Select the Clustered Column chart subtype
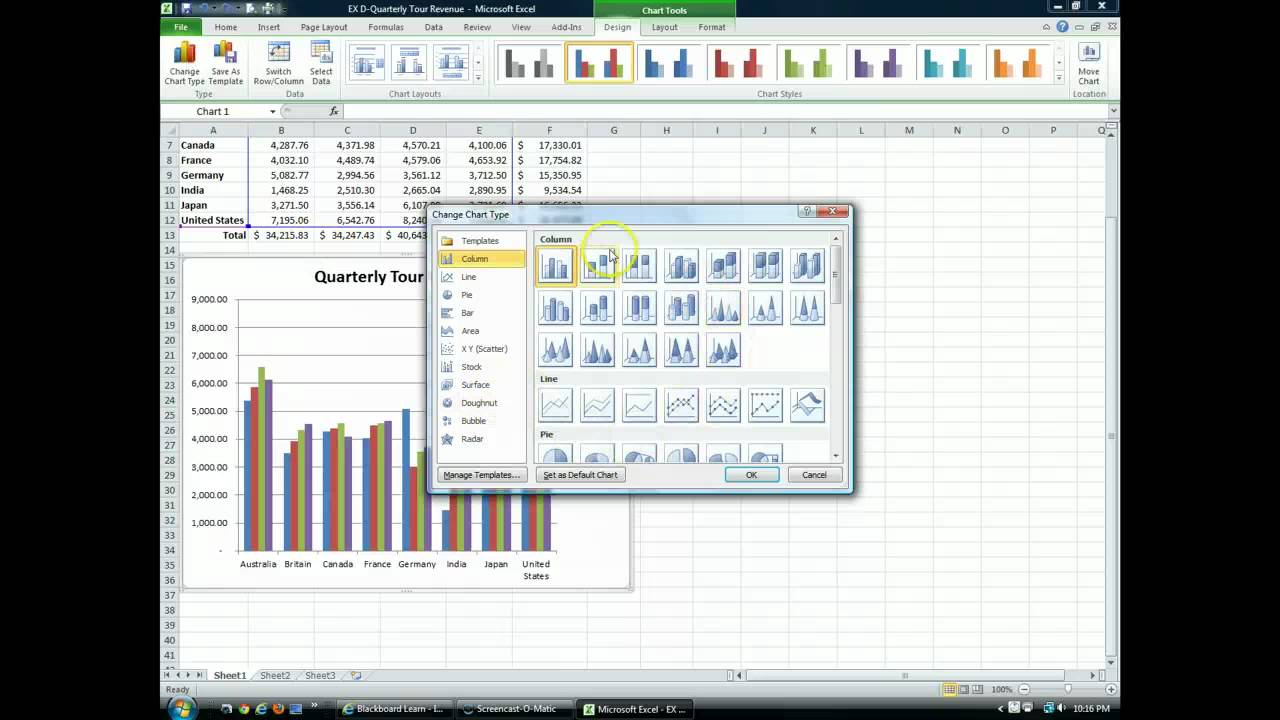Viewport: 1280px width, 720px height. coord(556,265)
